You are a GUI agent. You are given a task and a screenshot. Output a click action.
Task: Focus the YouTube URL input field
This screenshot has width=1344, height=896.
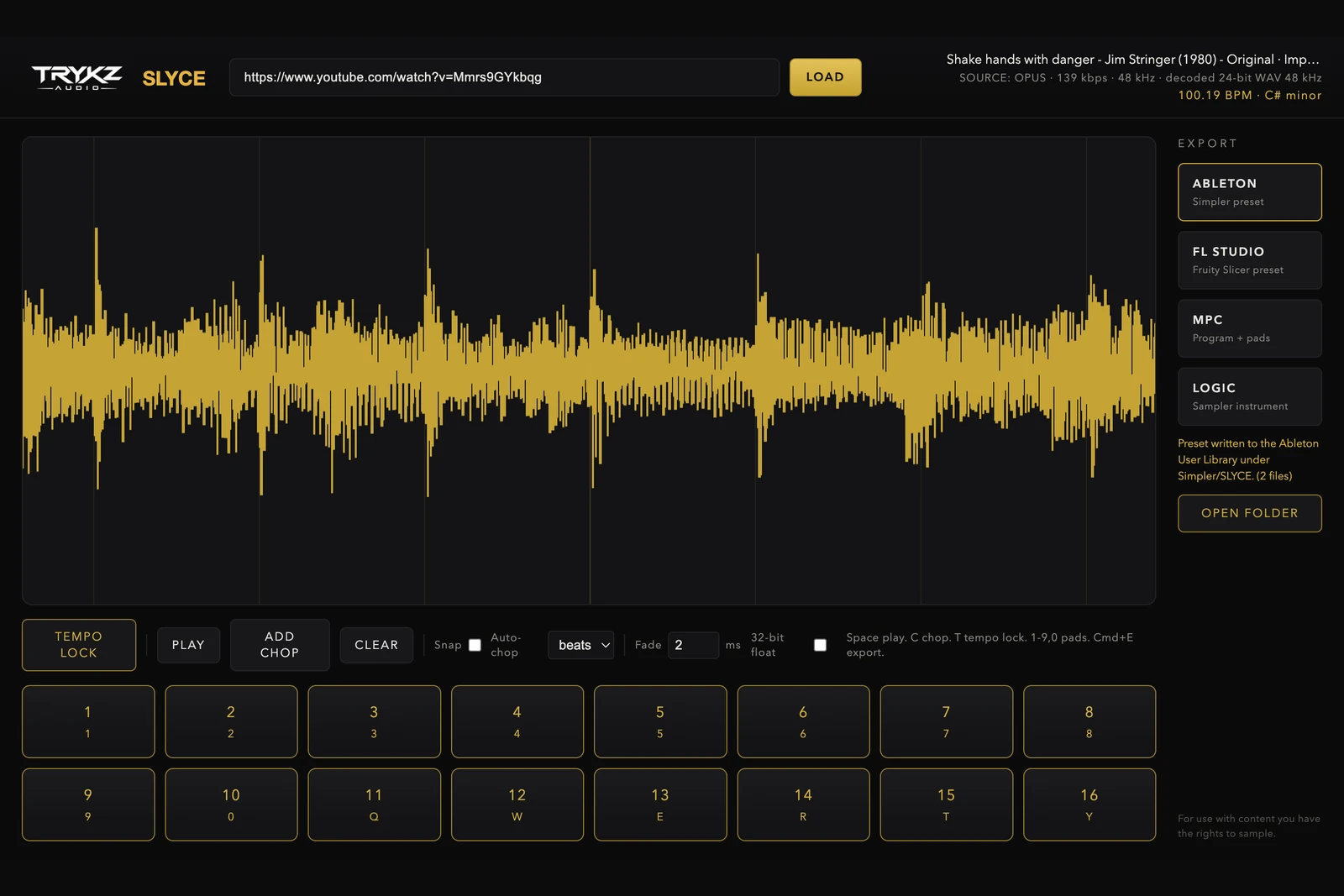click(504, 77)
